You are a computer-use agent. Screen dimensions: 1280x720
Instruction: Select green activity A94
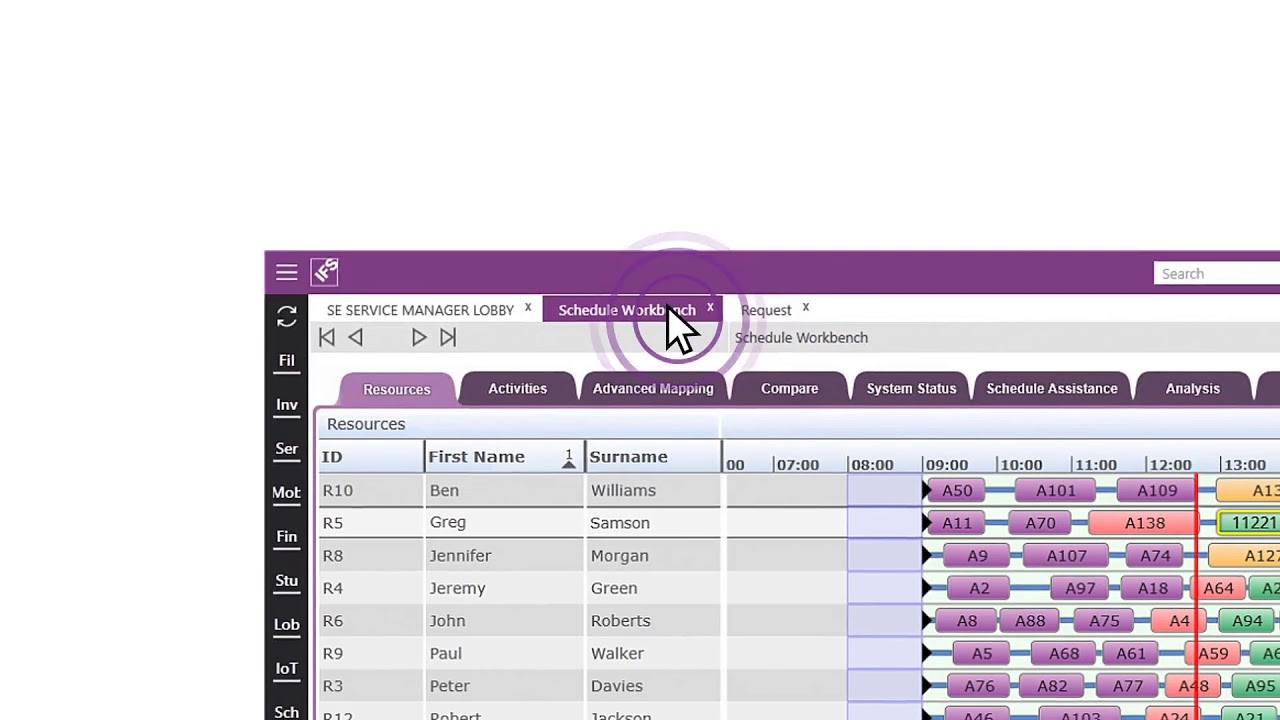pyautogui.click(x=1247, y=621)
